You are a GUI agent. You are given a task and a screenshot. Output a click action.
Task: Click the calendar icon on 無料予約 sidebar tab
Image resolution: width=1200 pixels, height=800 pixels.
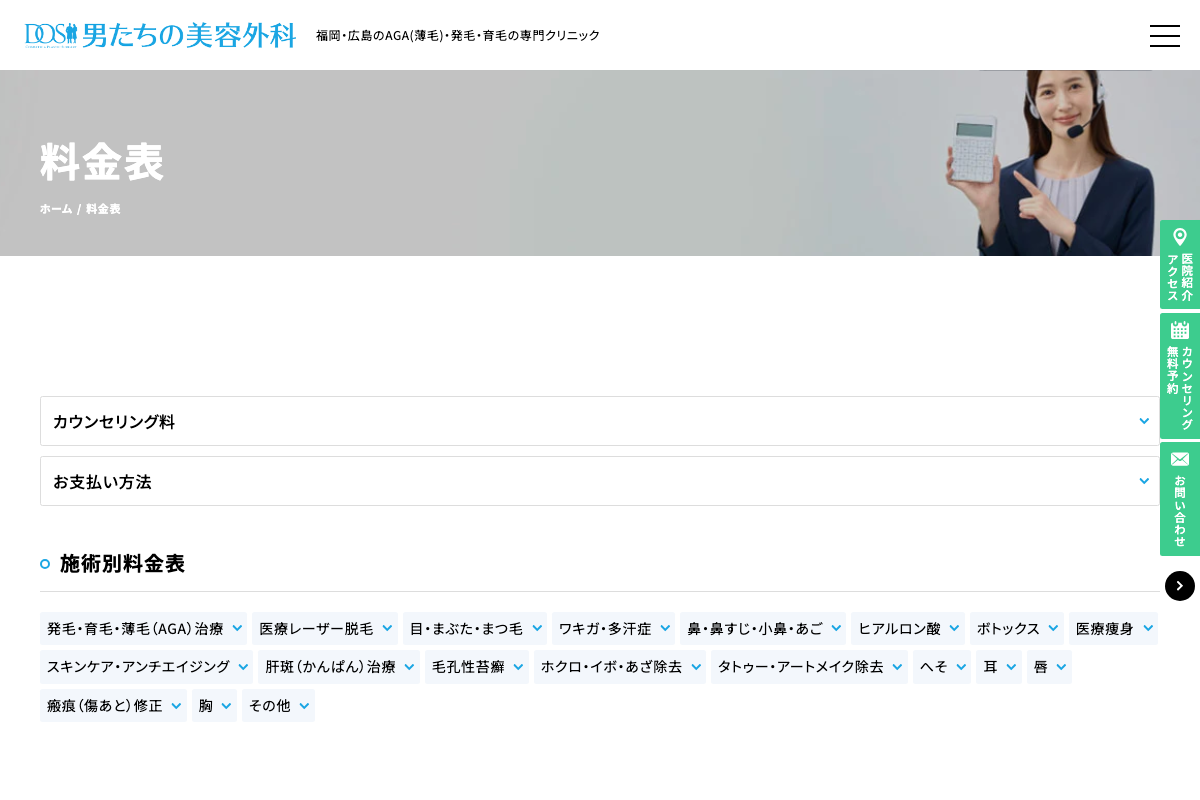coord(1180,330)
